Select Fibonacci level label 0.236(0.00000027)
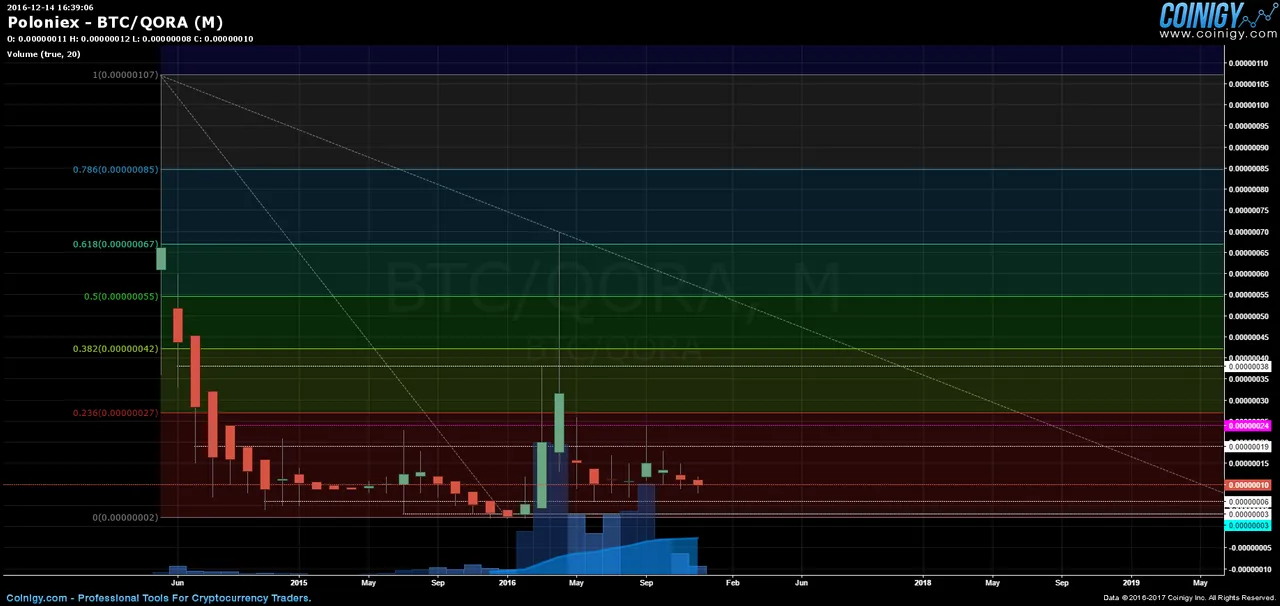Screen dimensions: 1280x606 pos(115,412)
